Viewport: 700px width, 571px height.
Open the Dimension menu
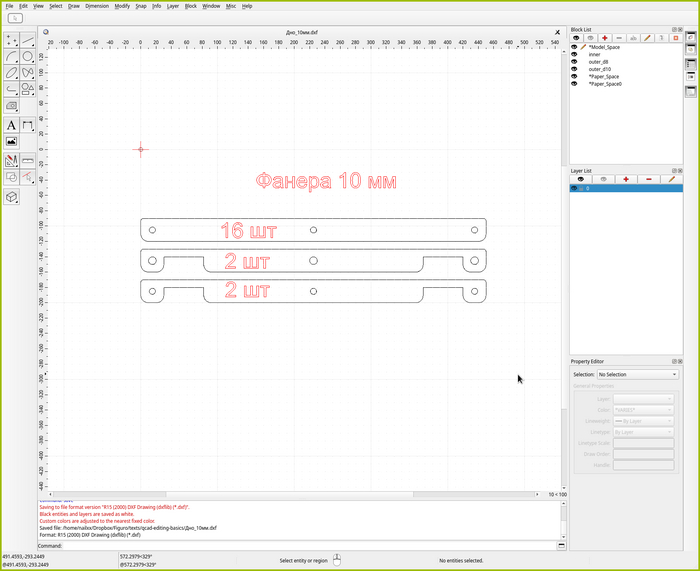tap(97, 6)
